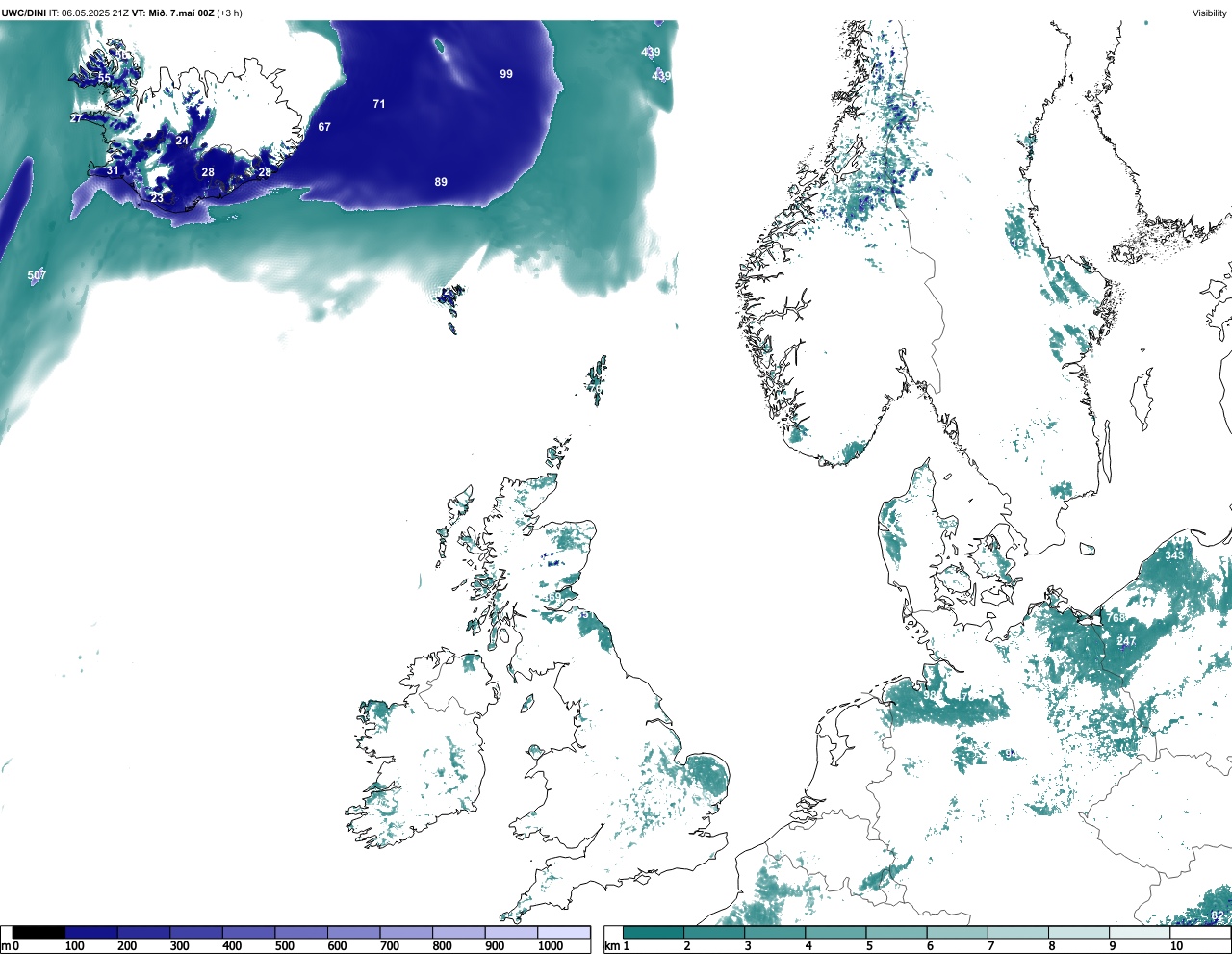Click the (+3 h) forecast offset
The width and height of the screenshot is (1232, 954).
click(230, 13)
